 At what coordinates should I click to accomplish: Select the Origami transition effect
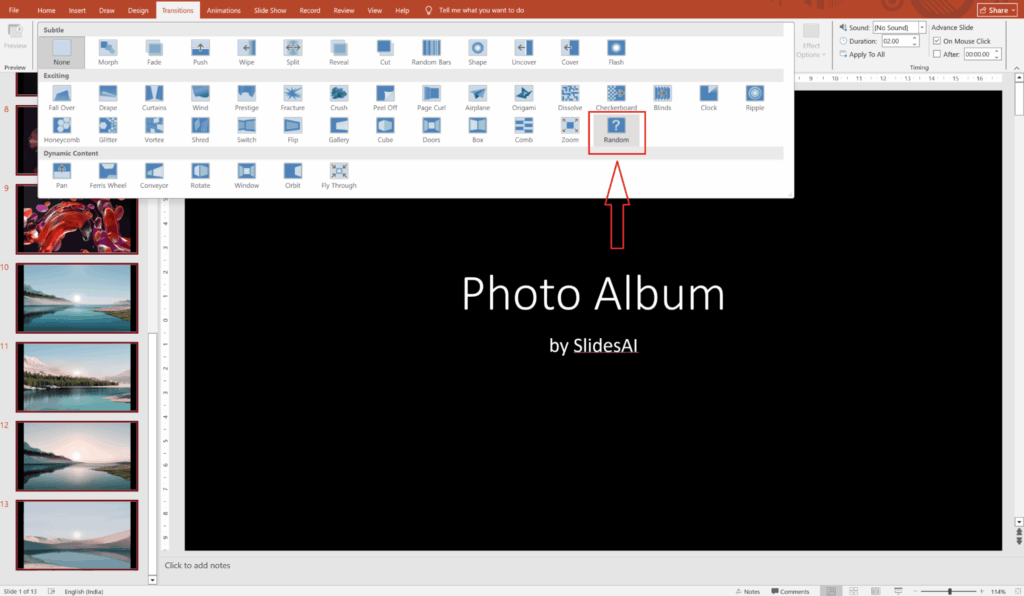(524, 97)
